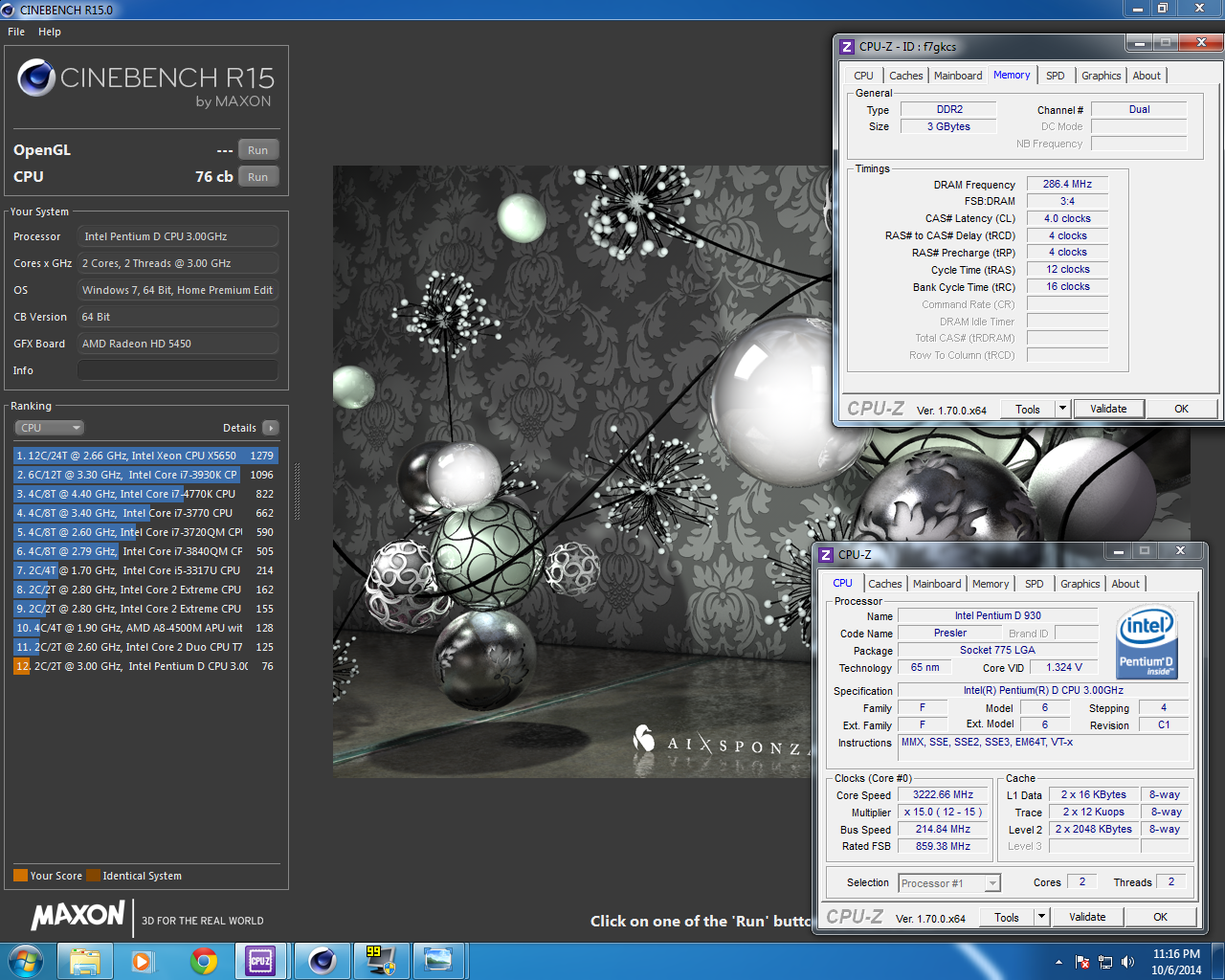Click the panel splitter grip handle
Screen dimensions: 1225x980
coord(297,493)
